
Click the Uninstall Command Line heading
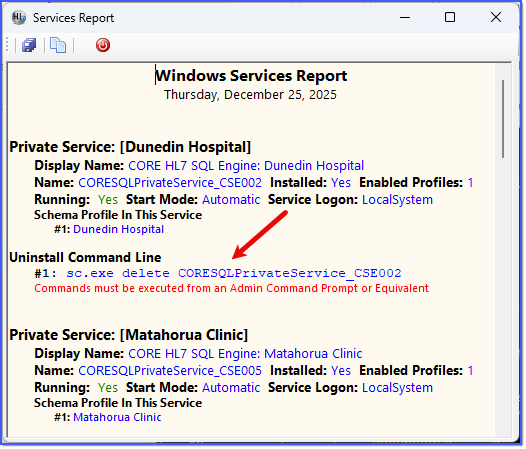point(85,257)
